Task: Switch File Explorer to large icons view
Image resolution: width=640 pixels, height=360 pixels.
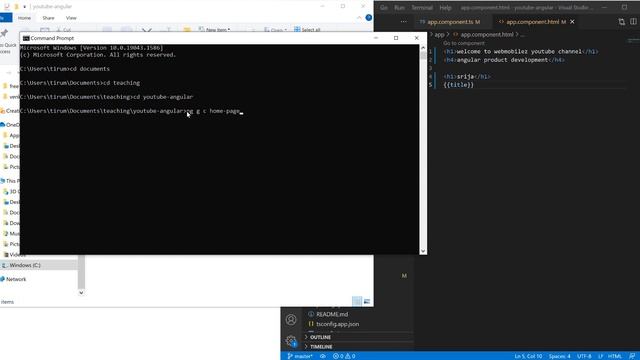Action: point(367,301)
